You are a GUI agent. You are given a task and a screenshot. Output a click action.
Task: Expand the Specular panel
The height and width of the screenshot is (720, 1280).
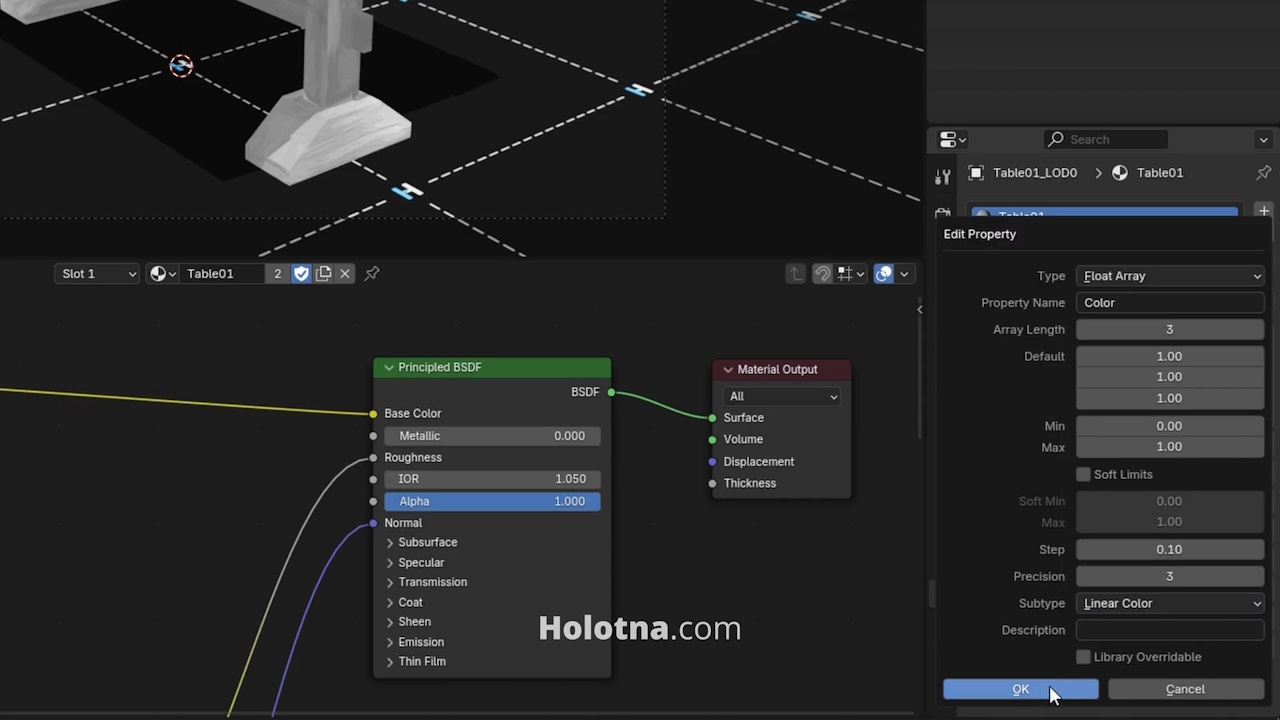390,563
